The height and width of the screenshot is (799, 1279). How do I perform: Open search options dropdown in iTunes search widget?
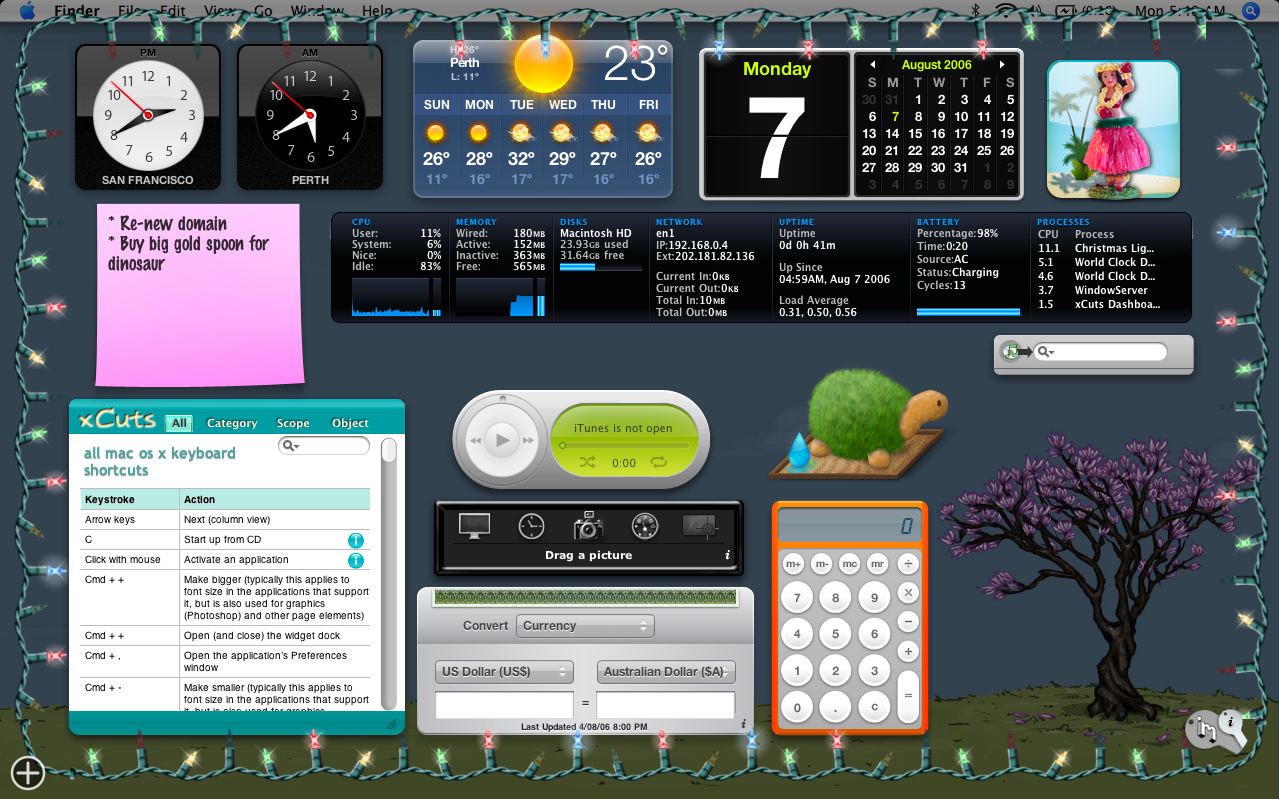[x=1046, y=352]
